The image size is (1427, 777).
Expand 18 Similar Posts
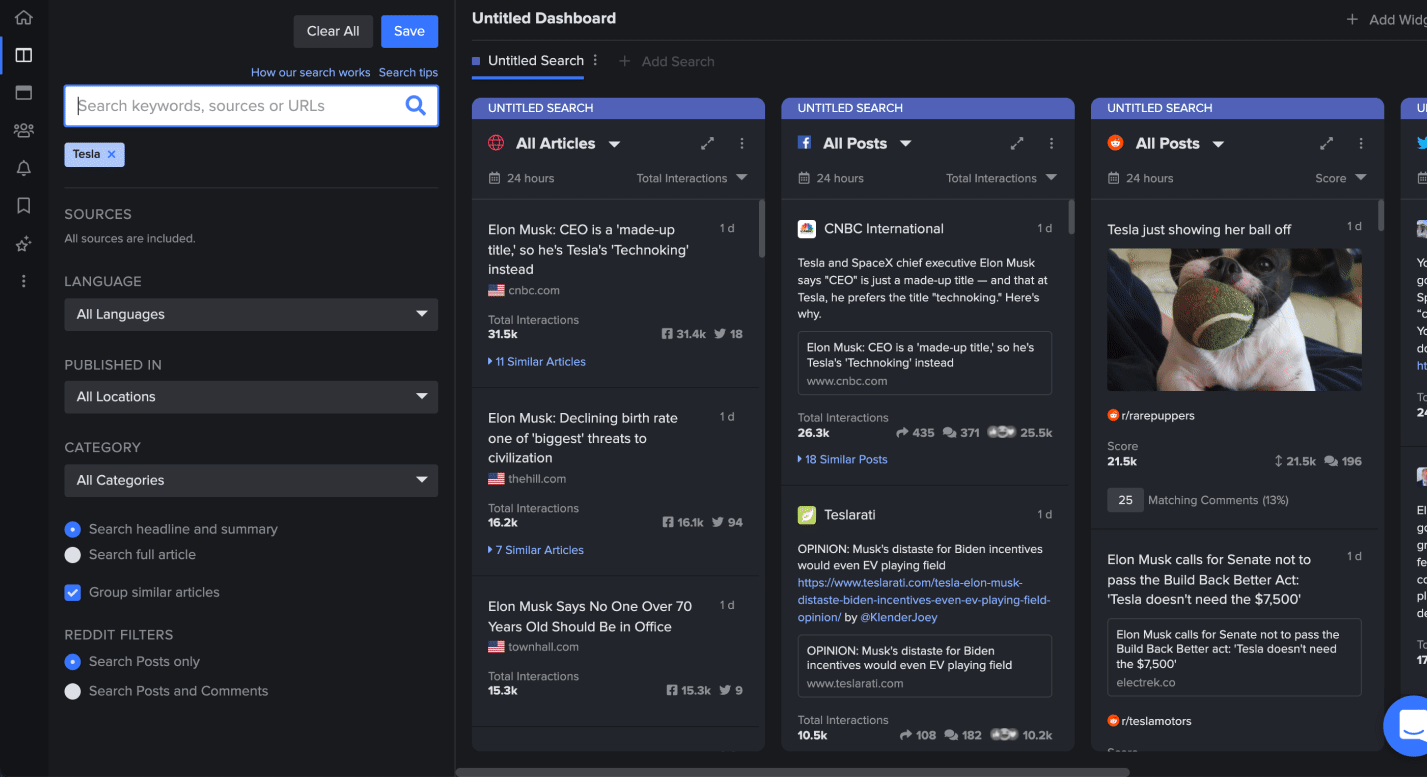click(842, 460)
